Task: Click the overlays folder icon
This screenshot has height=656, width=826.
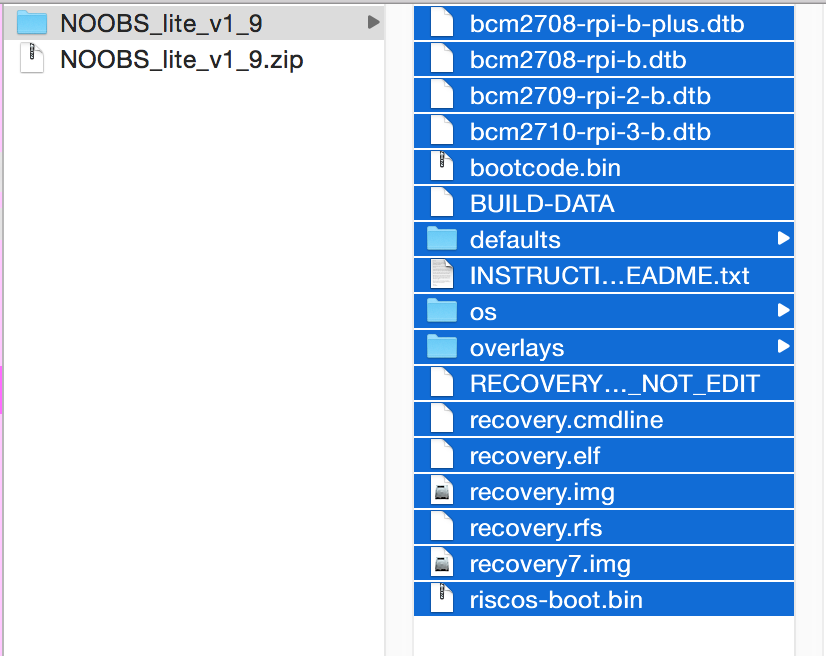Action: (441, 347)
